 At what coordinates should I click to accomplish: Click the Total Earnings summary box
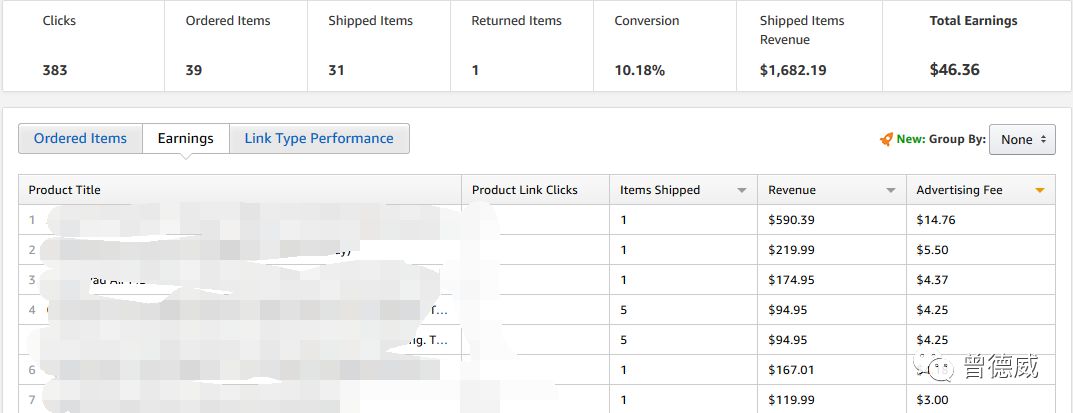click(x=977, y=46)
